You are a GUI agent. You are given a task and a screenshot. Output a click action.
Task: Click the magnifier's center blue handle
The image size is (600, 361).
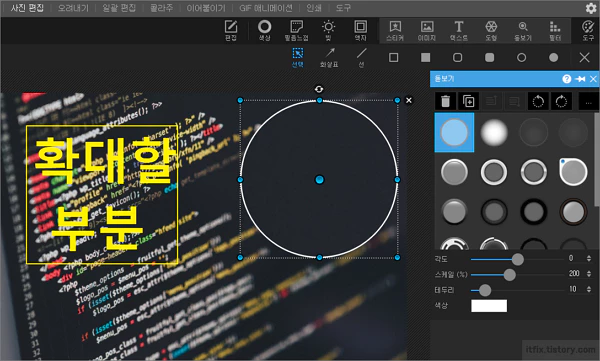click(320, 180)
